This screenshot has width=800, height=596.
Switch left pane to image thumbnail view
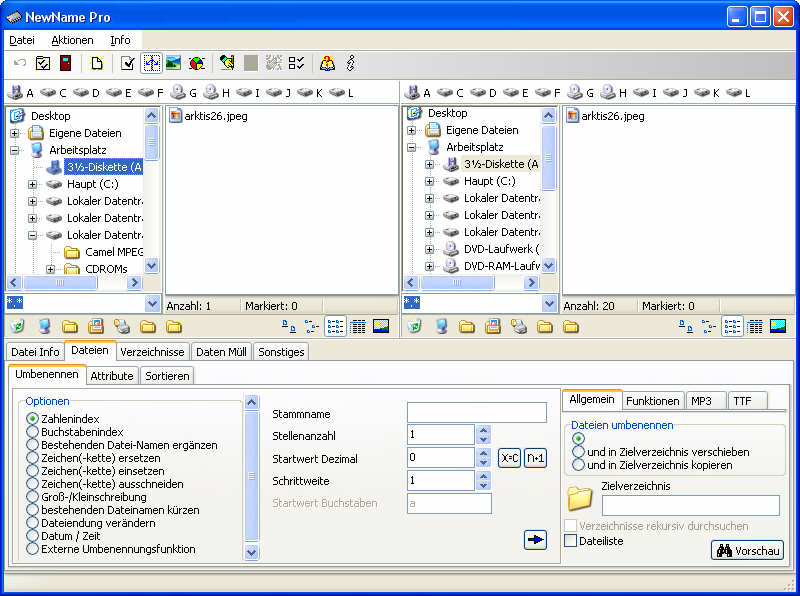coord(380,326)
